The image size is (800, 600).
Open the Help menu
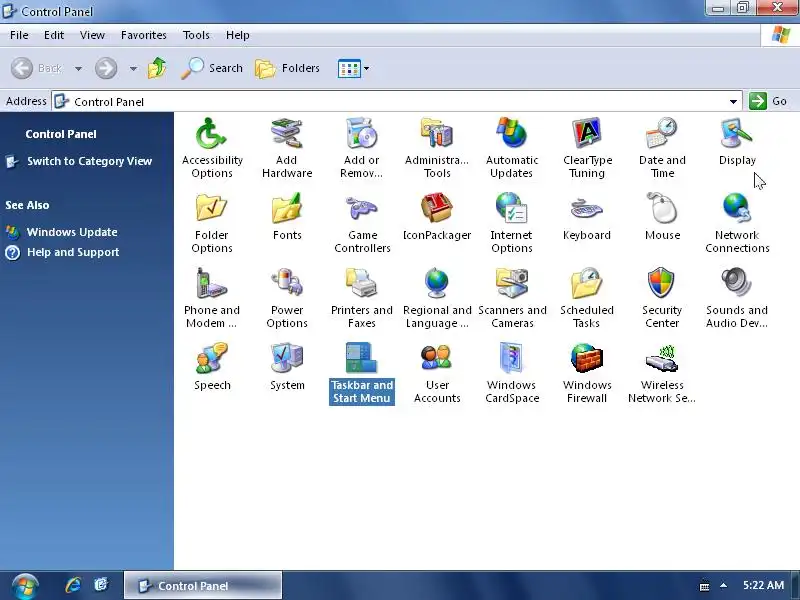tap(237, 35)
